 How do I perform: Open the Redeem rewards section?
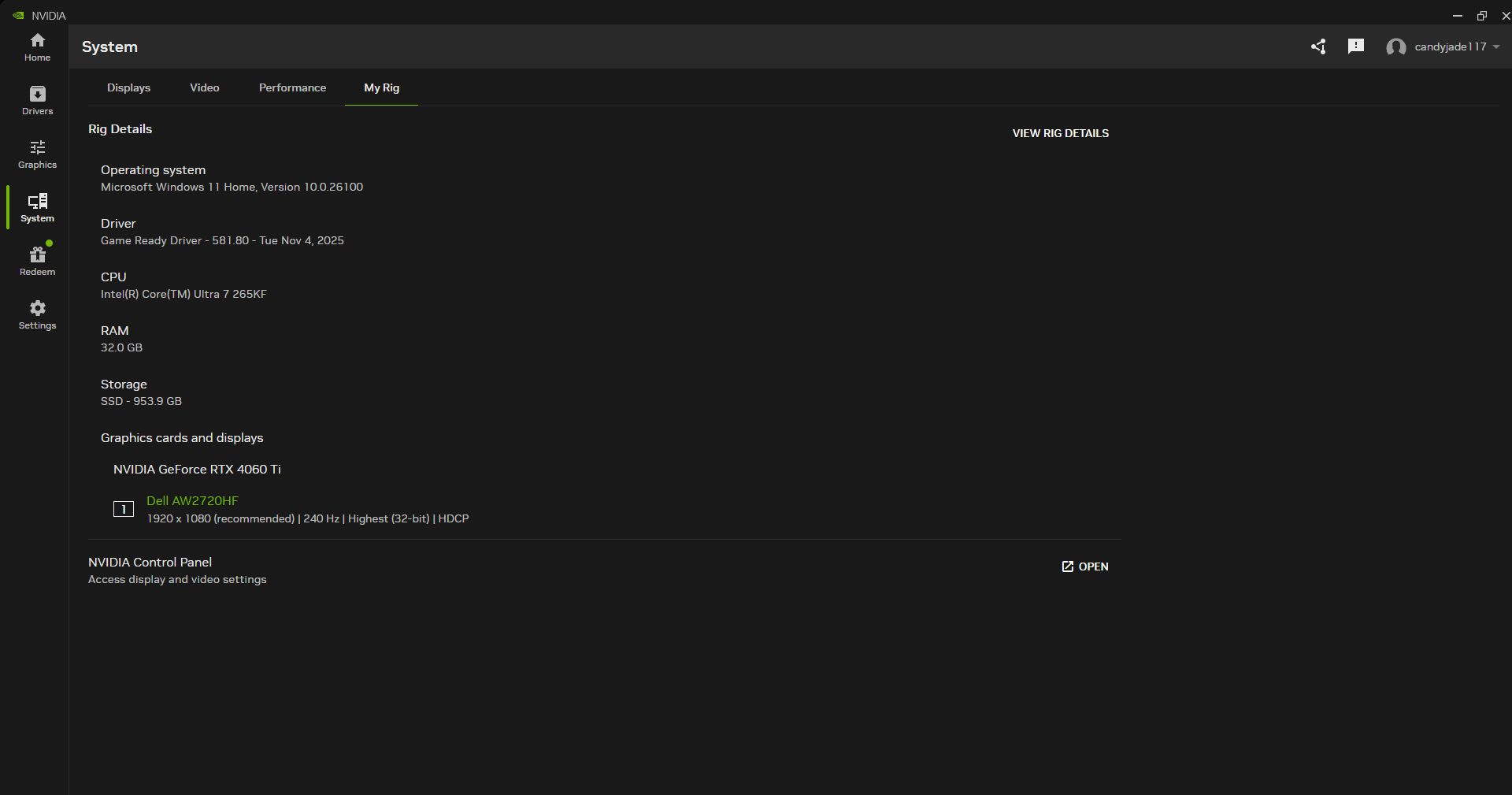point(37,262)
